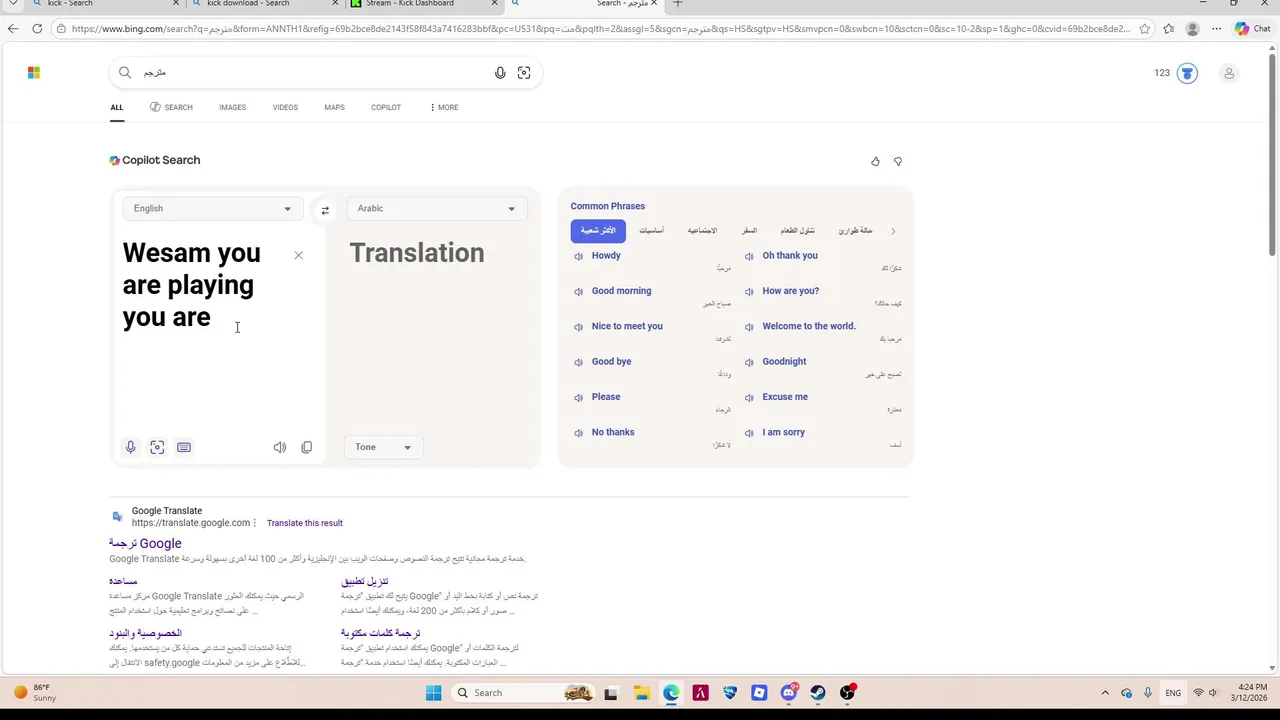Click the Microsoft logo

[x=34, y=72]
